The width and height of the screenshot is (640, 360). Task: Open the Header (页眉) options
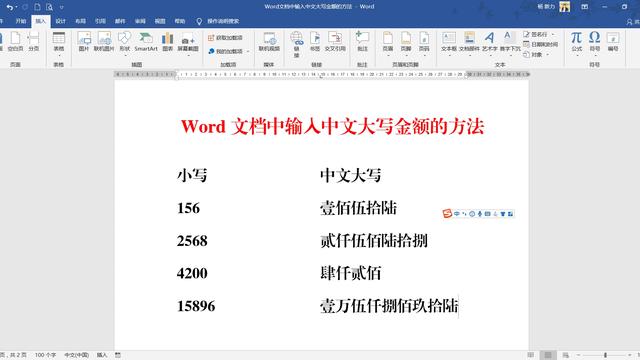click(388, 43)
